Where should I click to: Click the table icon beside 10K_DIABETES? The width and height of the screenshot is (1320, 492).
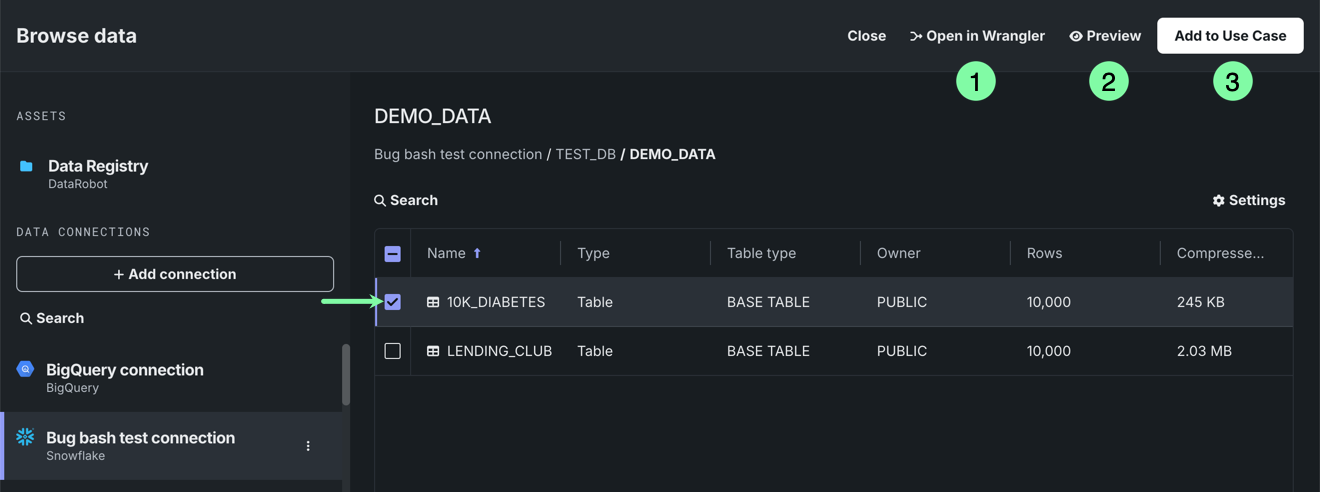tap(433, 302)
